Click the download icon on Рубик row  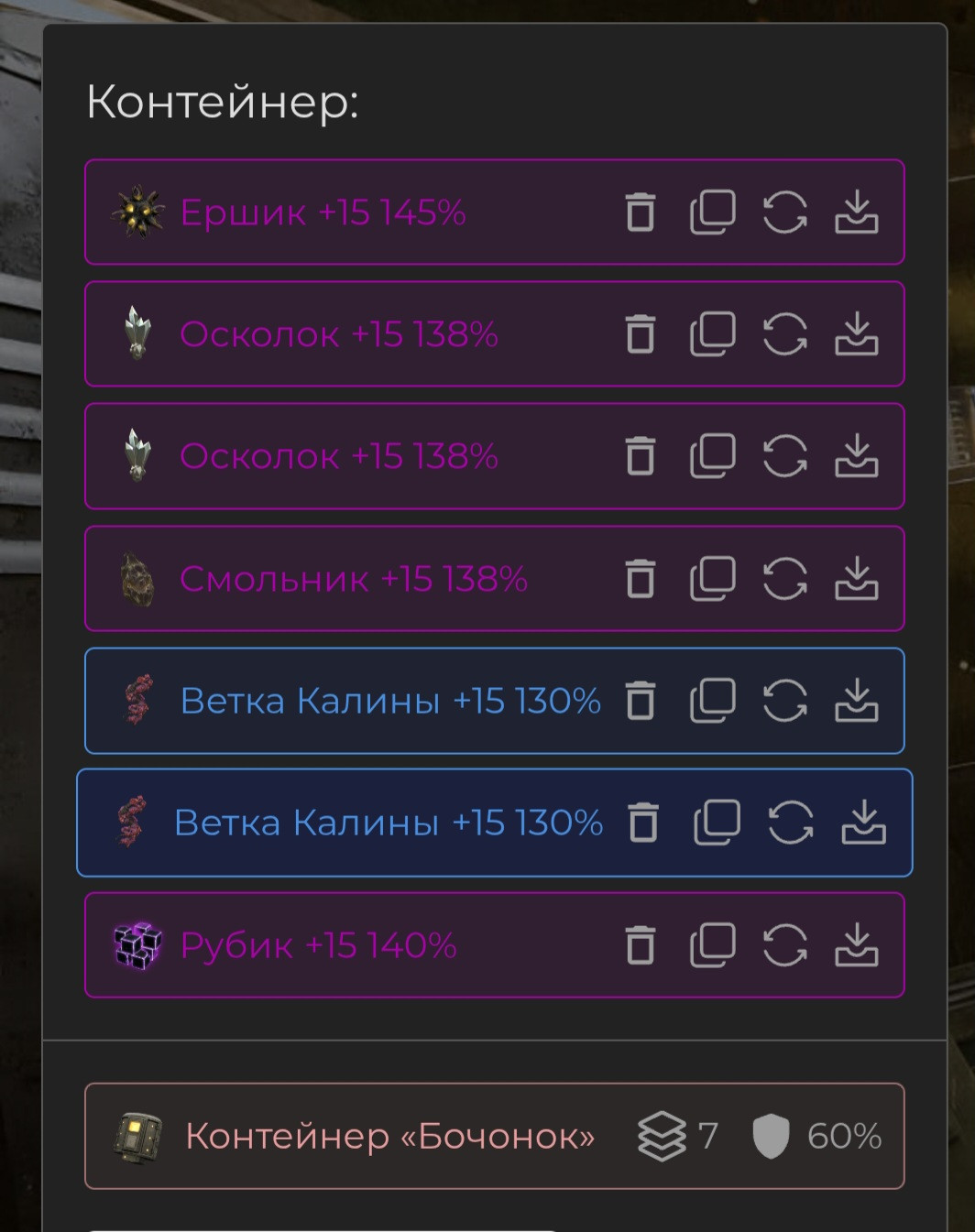click(x=857, y=945)
